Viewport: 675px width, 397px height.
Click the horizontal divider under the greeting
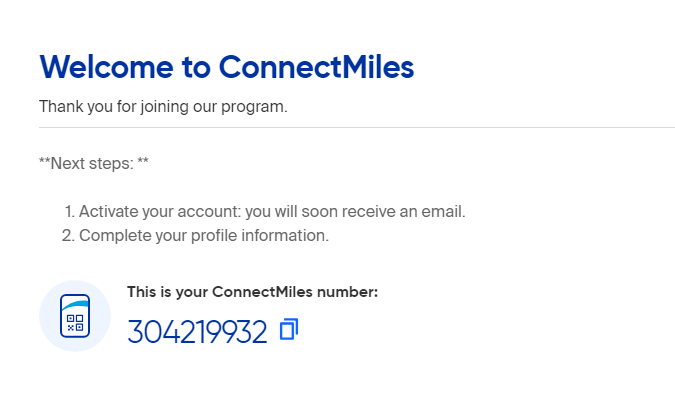tap(357, 127)
